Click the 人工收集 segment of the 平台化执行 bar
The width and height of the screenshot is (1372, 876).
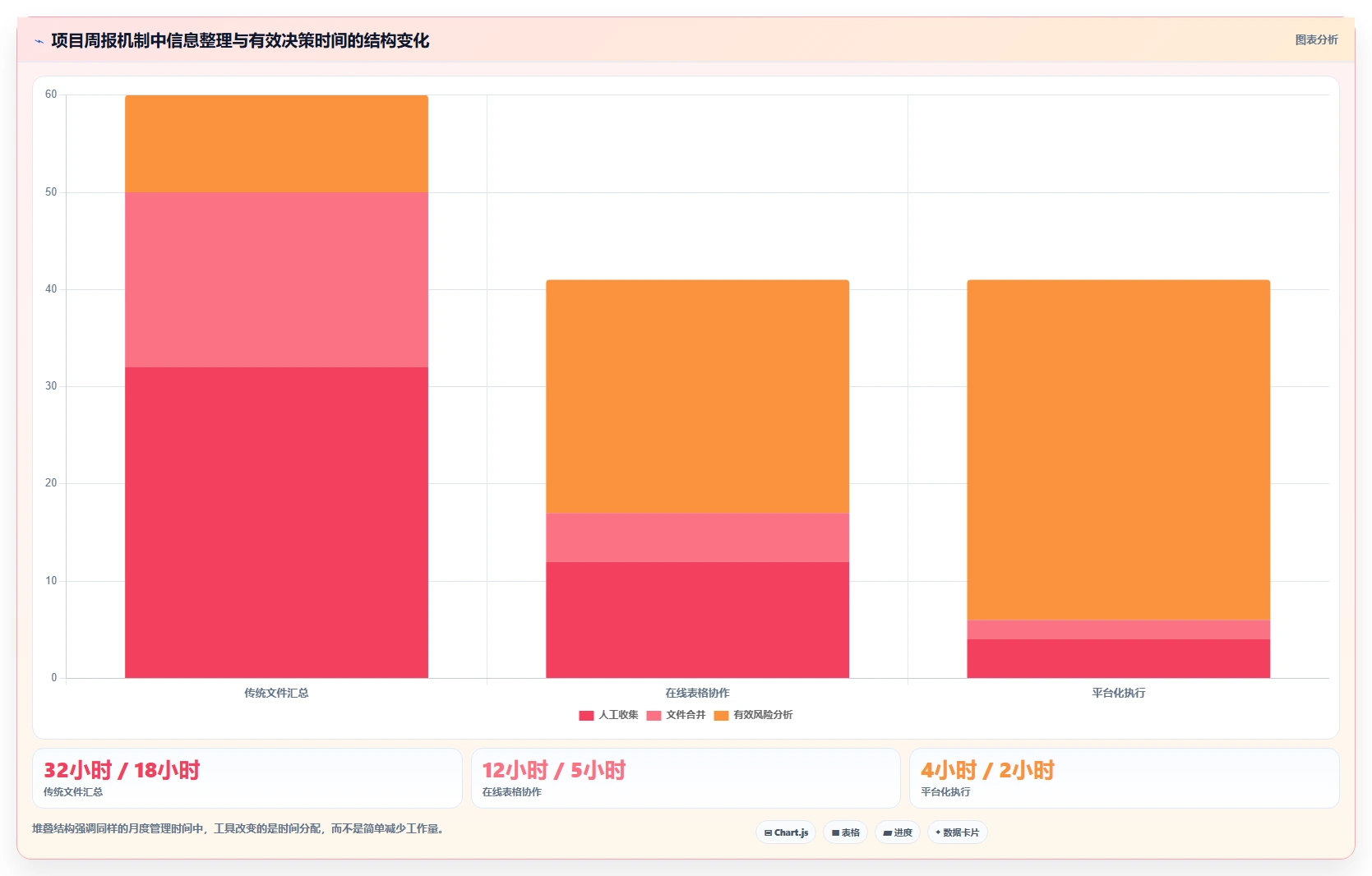click(x=1118, y=658)
